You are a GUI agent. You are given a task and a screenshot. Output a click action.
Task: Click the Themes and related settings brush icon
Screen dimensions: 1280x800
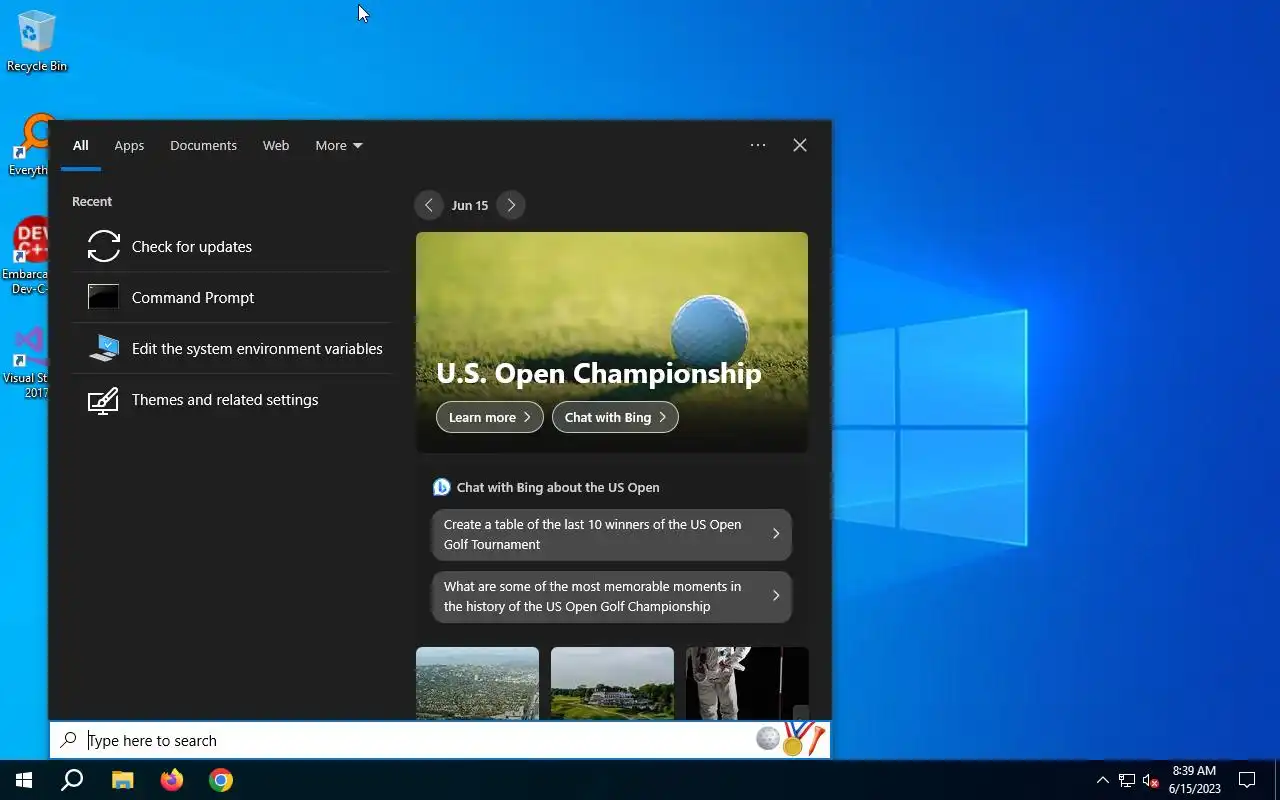[104, 400]
